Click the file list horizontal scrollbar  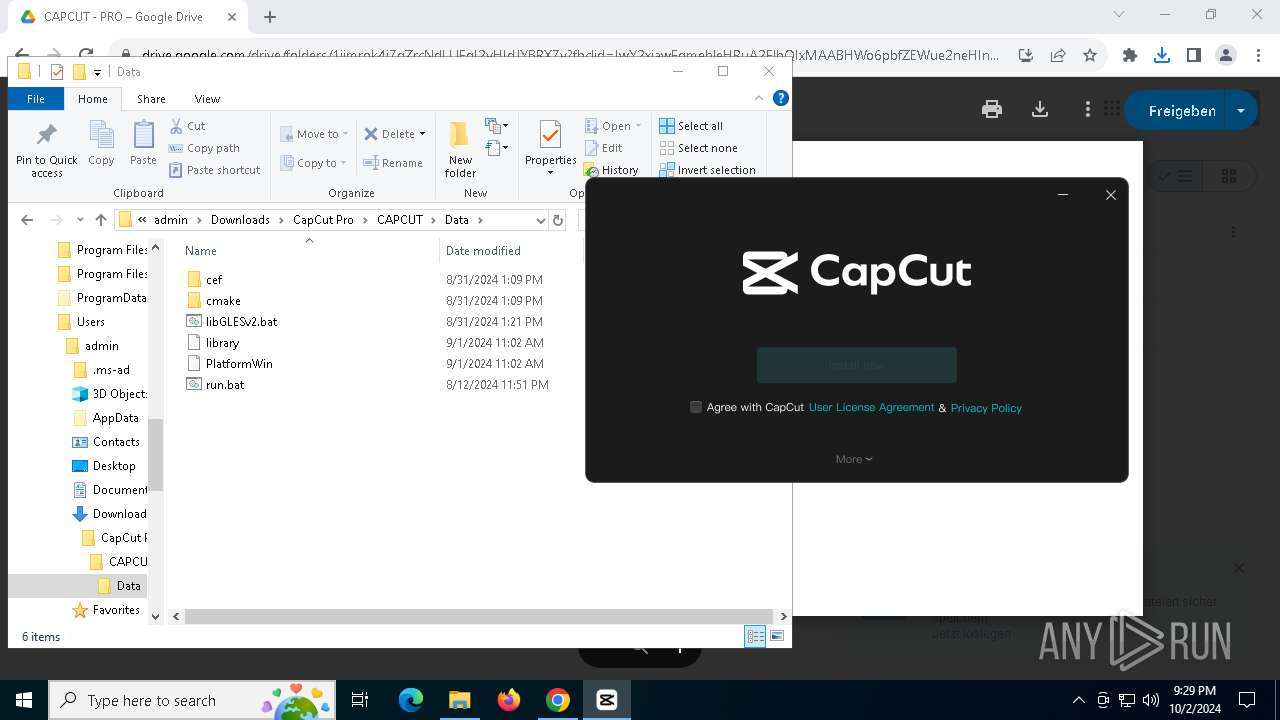point(480,616)
